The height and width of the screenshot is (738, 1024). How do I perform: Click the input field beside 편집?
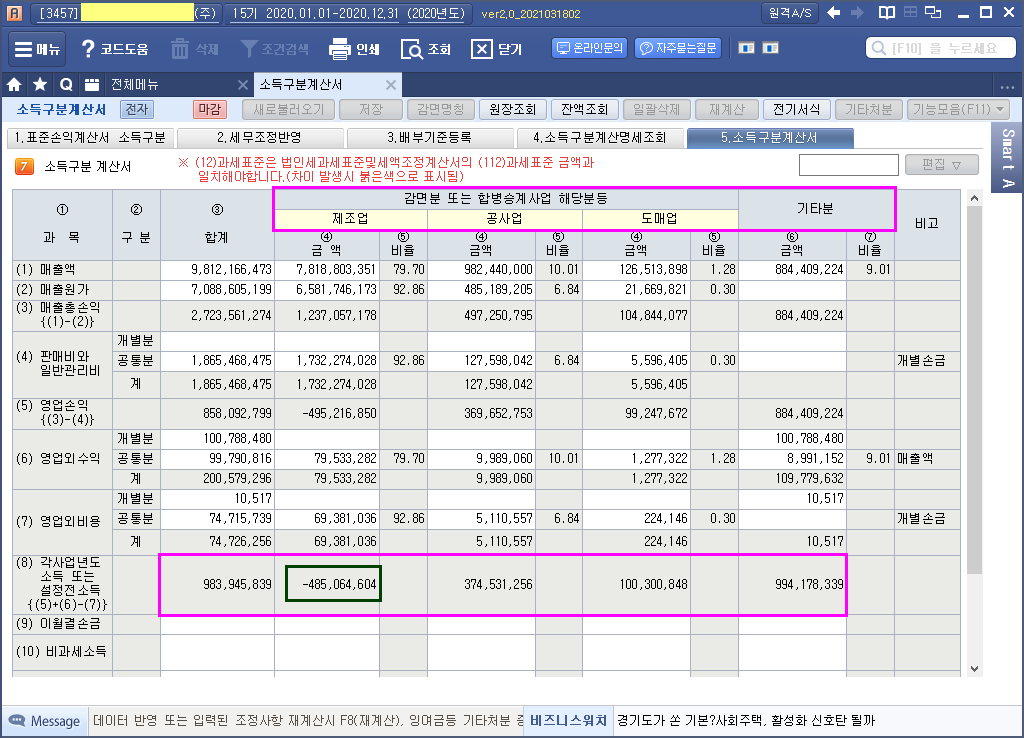point(848,165)
